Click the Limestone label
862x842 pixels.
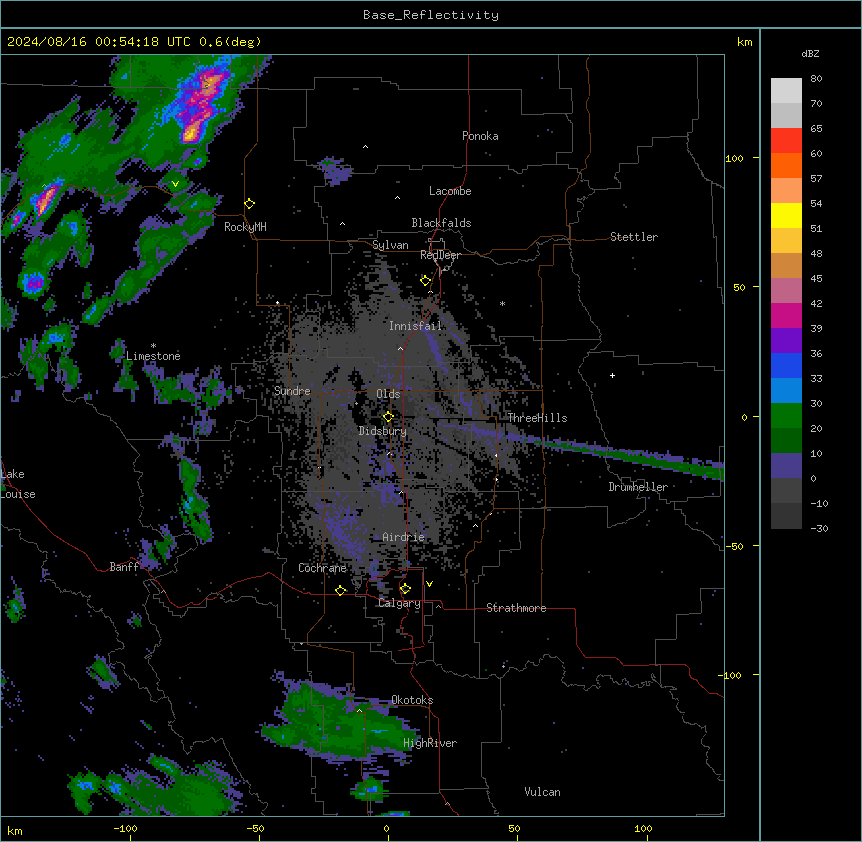coord(153,356)
